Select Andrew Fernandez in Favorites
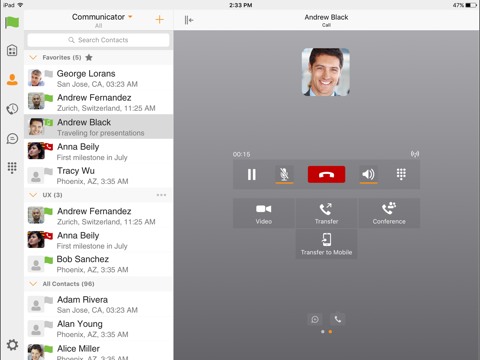The width and height of the screenshot is (480, 360). (x=98, y=102)
